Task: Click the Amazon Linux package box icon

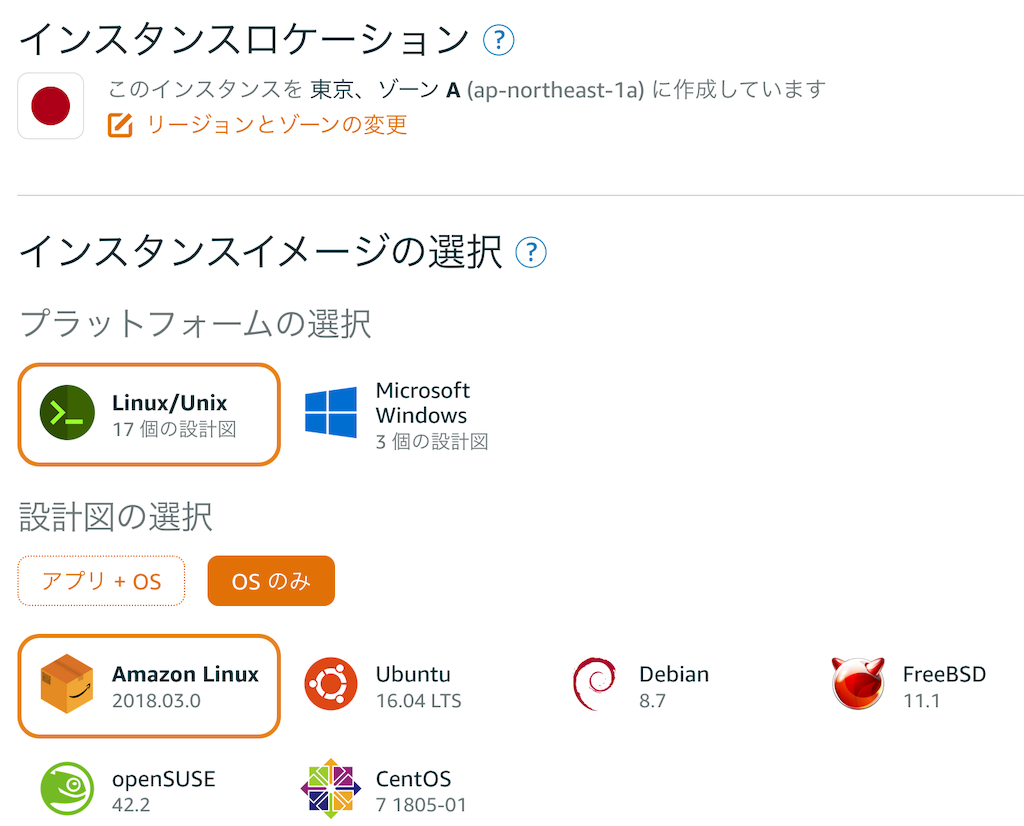Action: coord(66,684)
